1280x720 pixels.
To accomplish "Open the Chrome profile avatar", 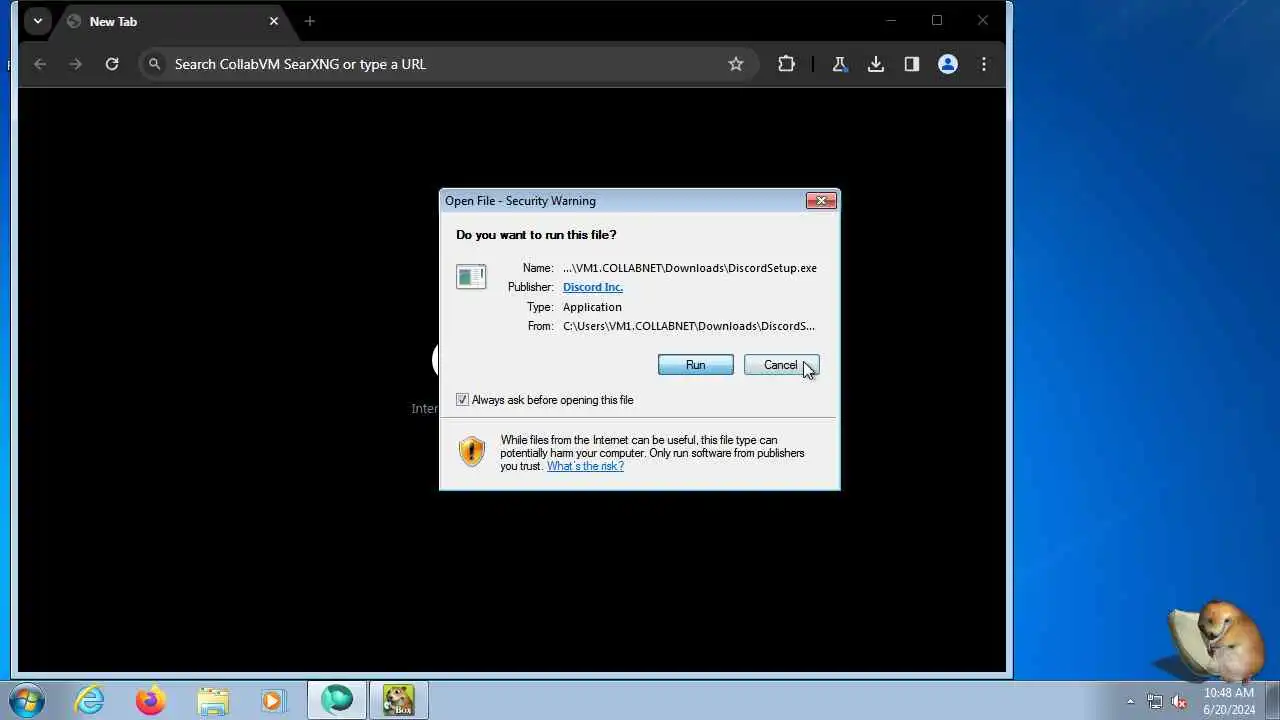I will 948,64.
